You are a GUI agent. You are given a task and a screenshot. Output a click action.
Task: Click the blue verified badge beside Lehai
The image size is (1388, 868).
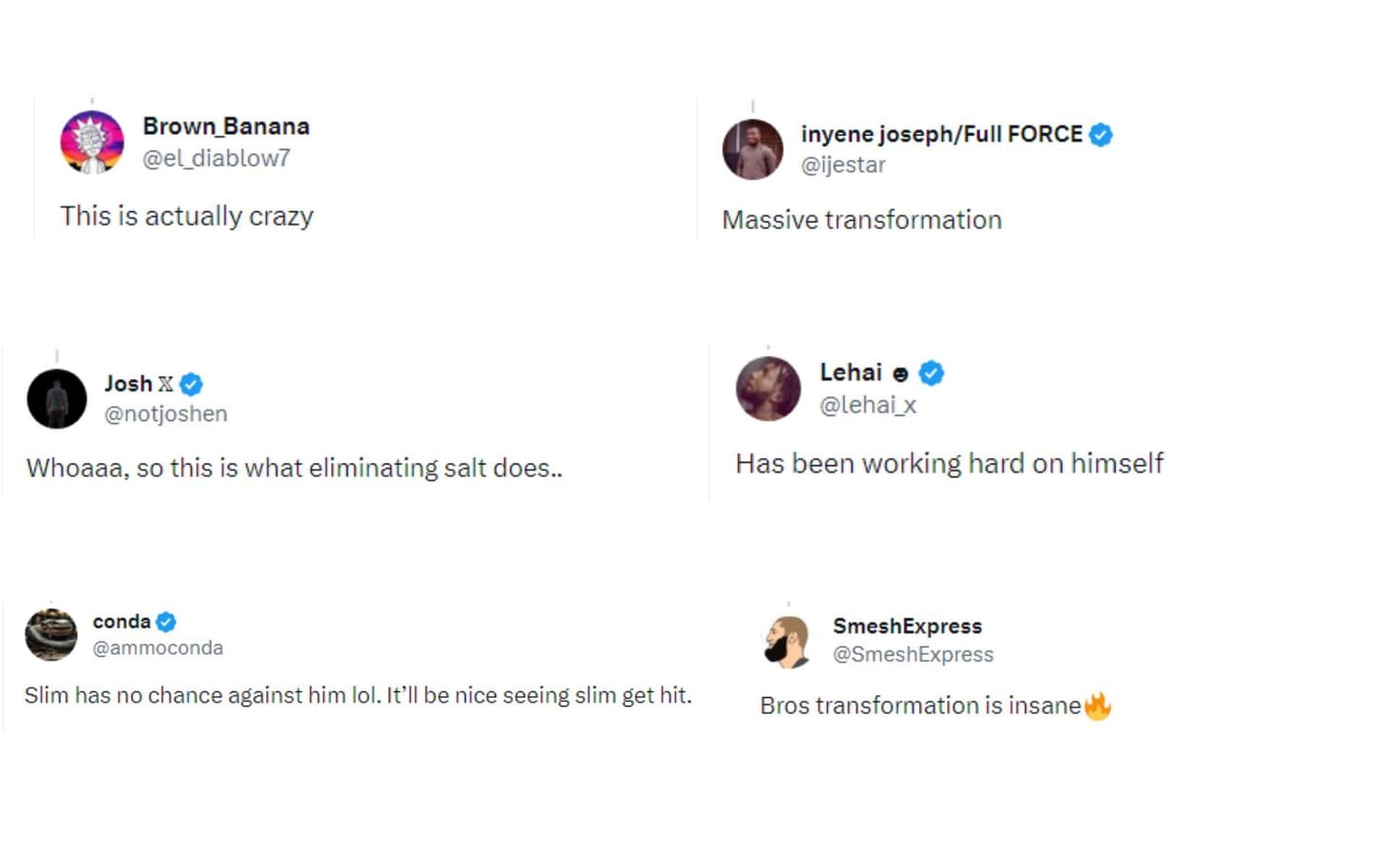coord(930,373)
